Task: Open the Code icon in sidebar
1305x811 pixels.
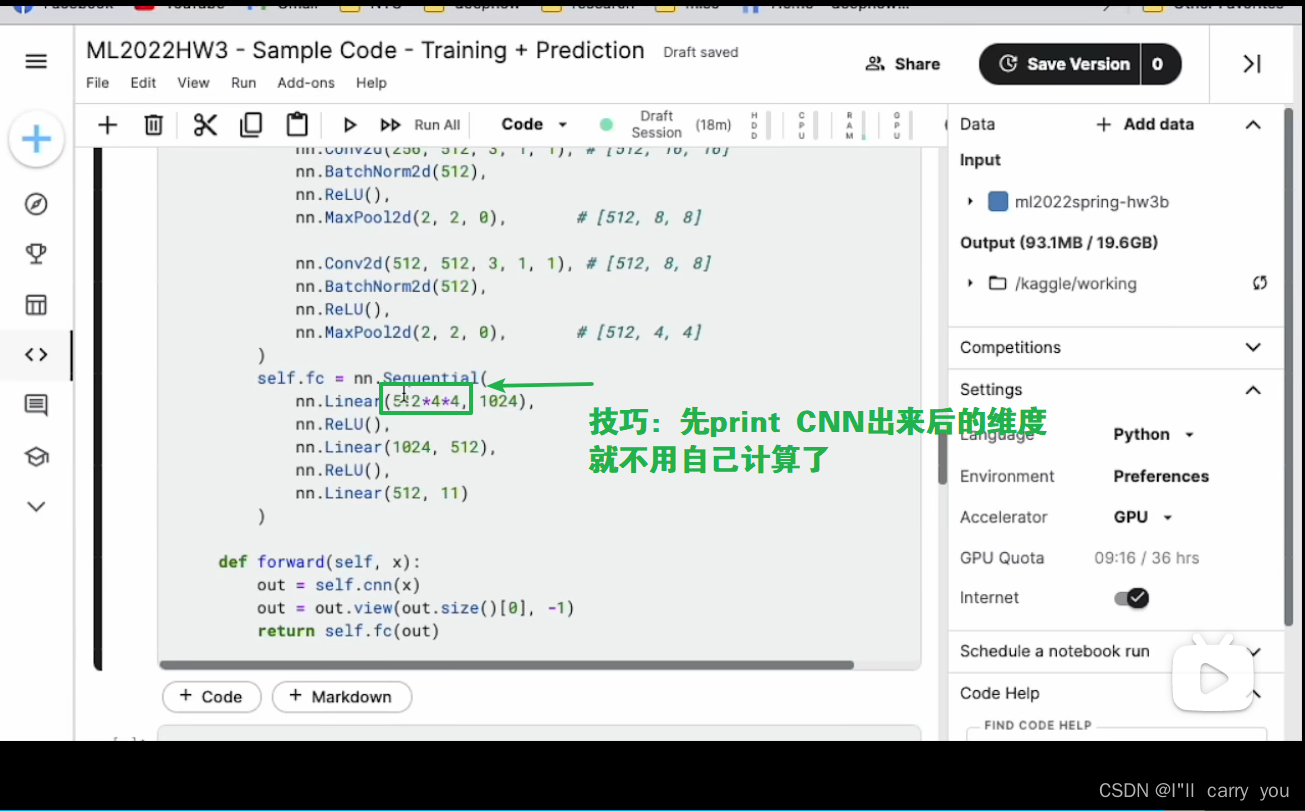Action: pyautogui.click(x=36, y=354)
